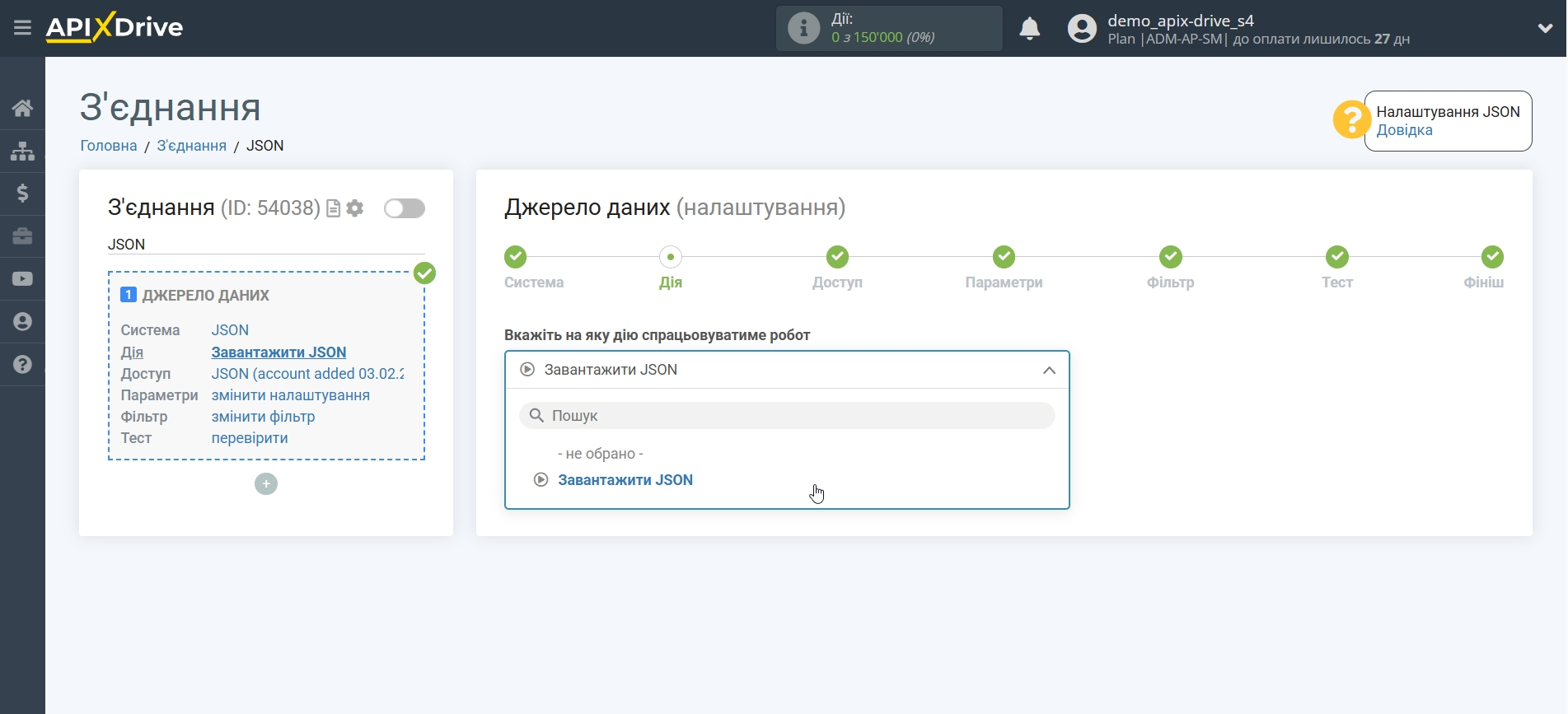Click змінити фільтр link
Screen dimensions: 1568x714
[x=263, y=417]
